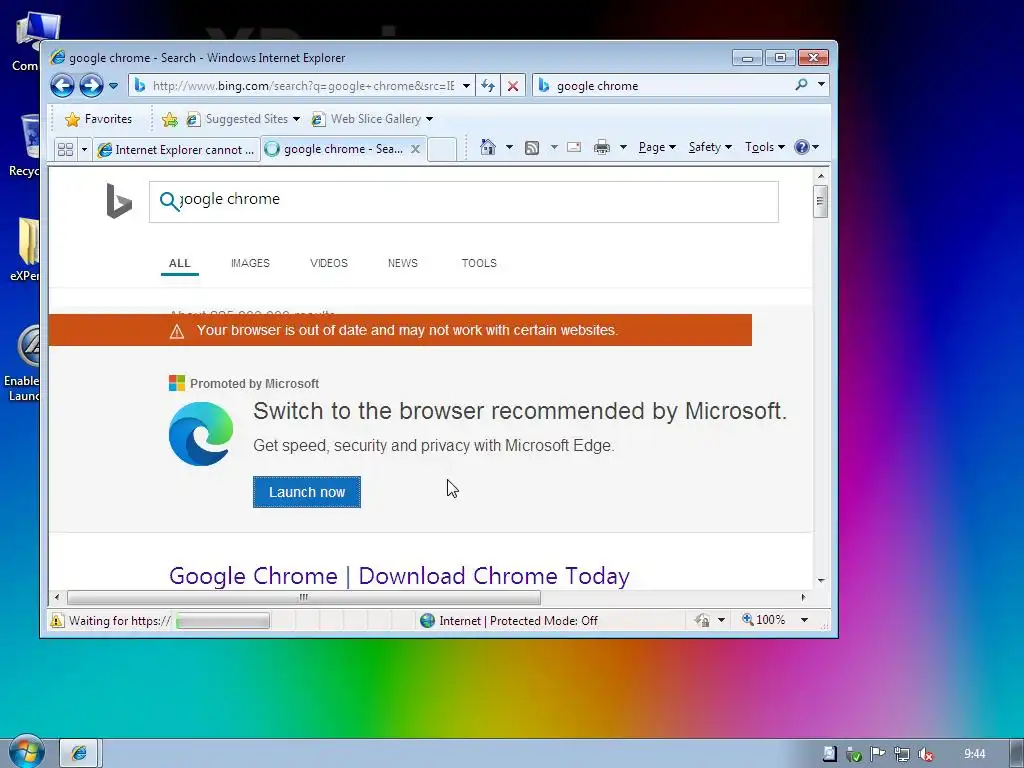Viewport: 1024px width, 768px height.
Task: Click the vertical scrollbar thumb
Action: pos(821,201)
